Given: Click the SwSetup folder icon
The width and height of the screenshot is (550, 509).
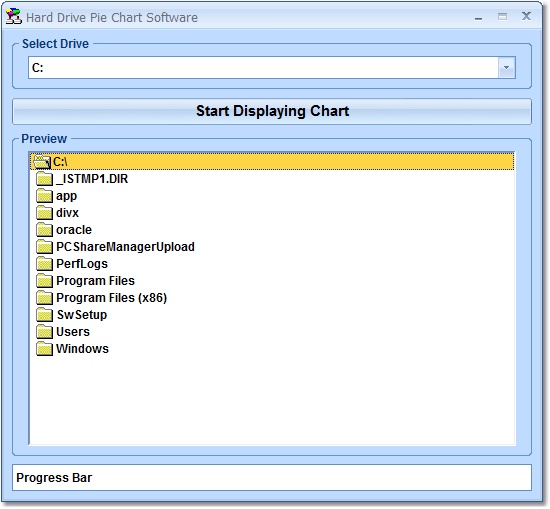Looking at the screenshot, I should [x=44, y=315].
